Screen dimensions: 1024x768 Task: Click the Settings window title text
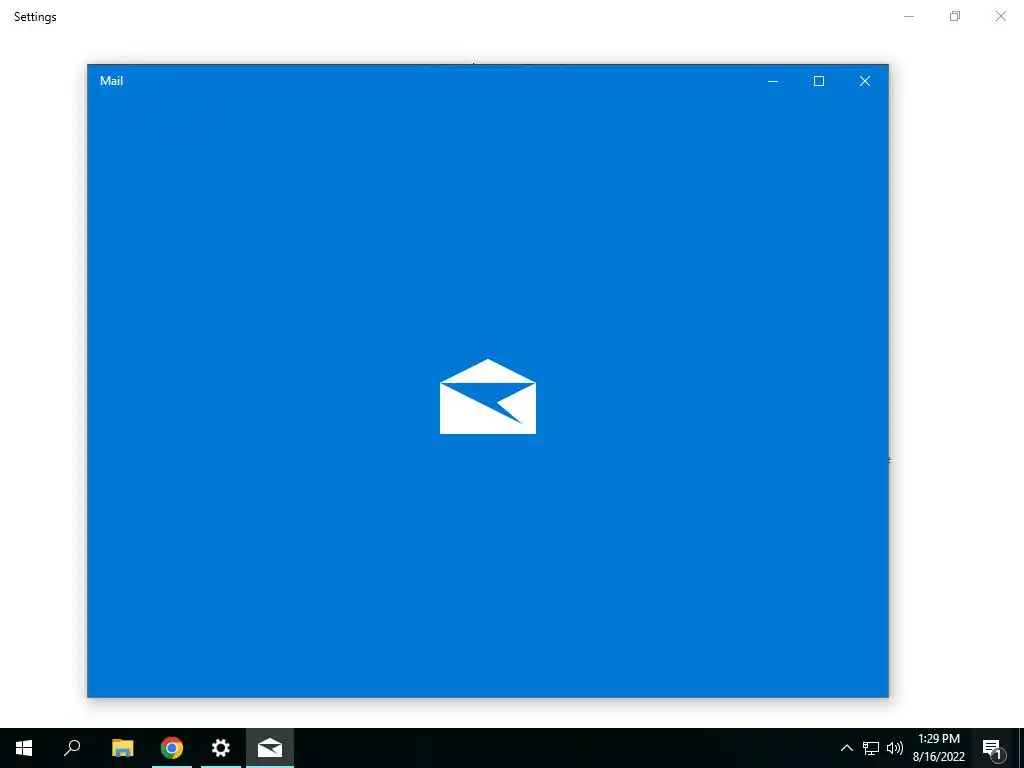[x=35, y=17]
